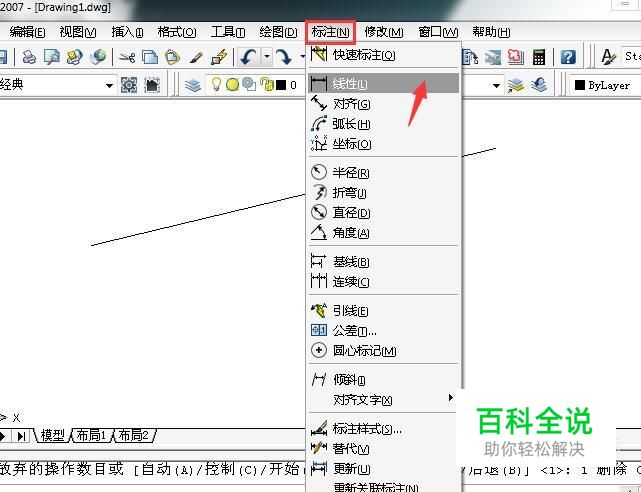Choose 弧长(H) arc length dimension
Screen dimensions: 641x492
click(x=384, y=123)
